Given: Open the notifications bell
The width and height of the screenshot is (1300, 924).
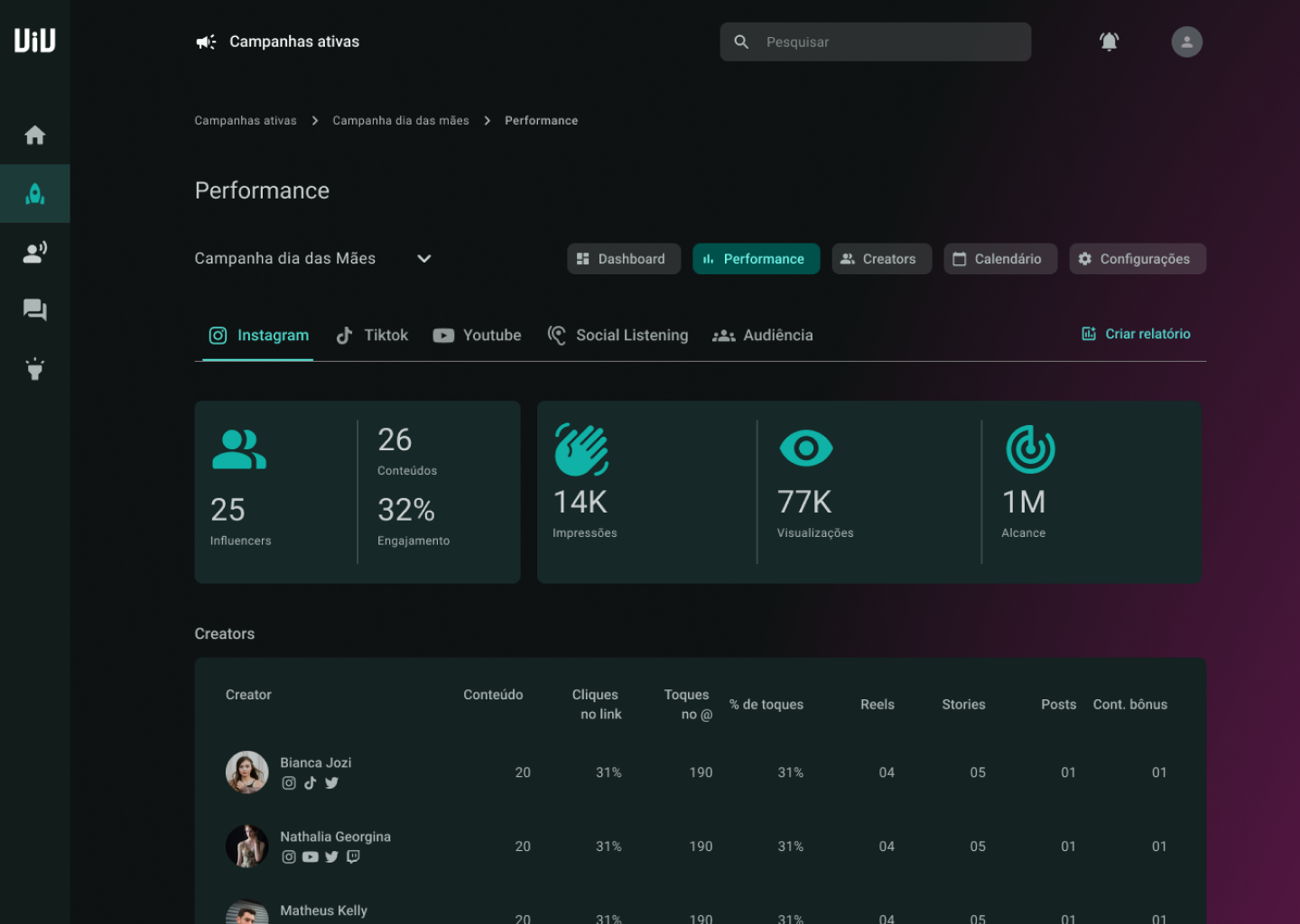Looking at the screenshot, I should 1110,42.
